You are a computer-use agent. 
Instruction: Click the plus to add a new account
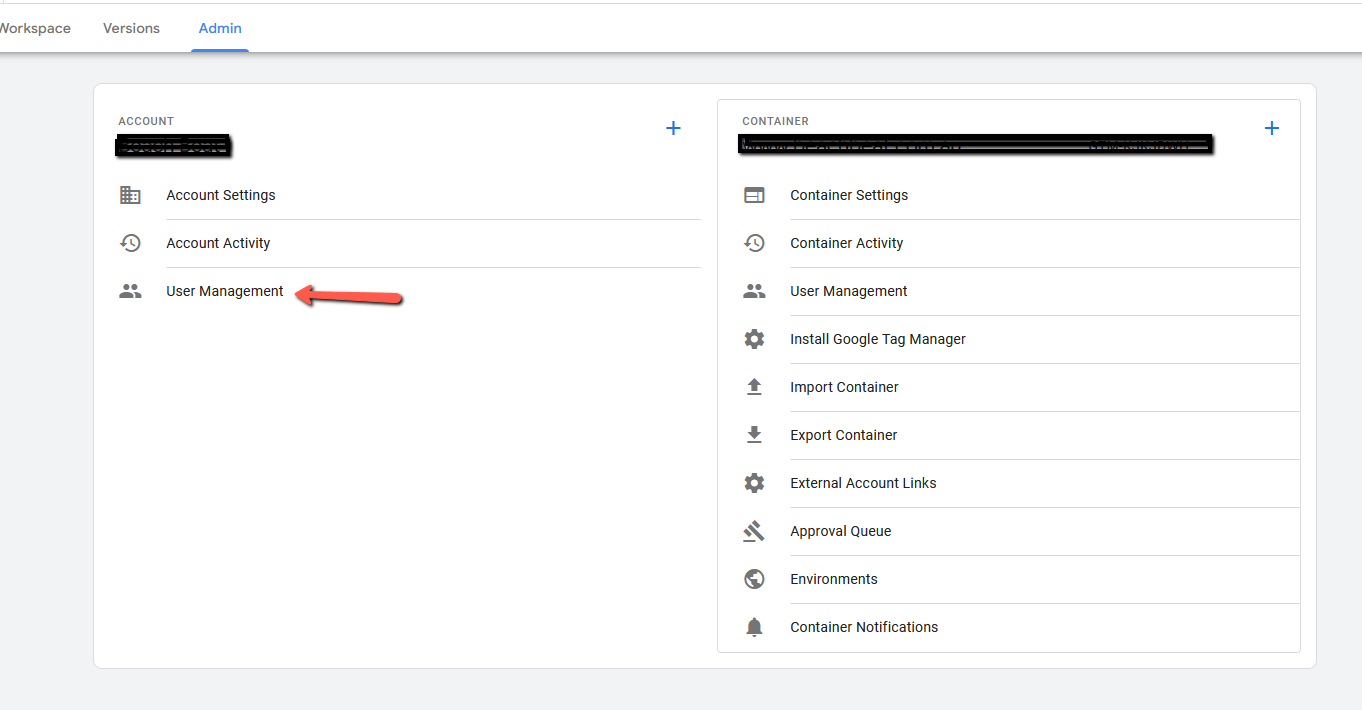point(673,128)
